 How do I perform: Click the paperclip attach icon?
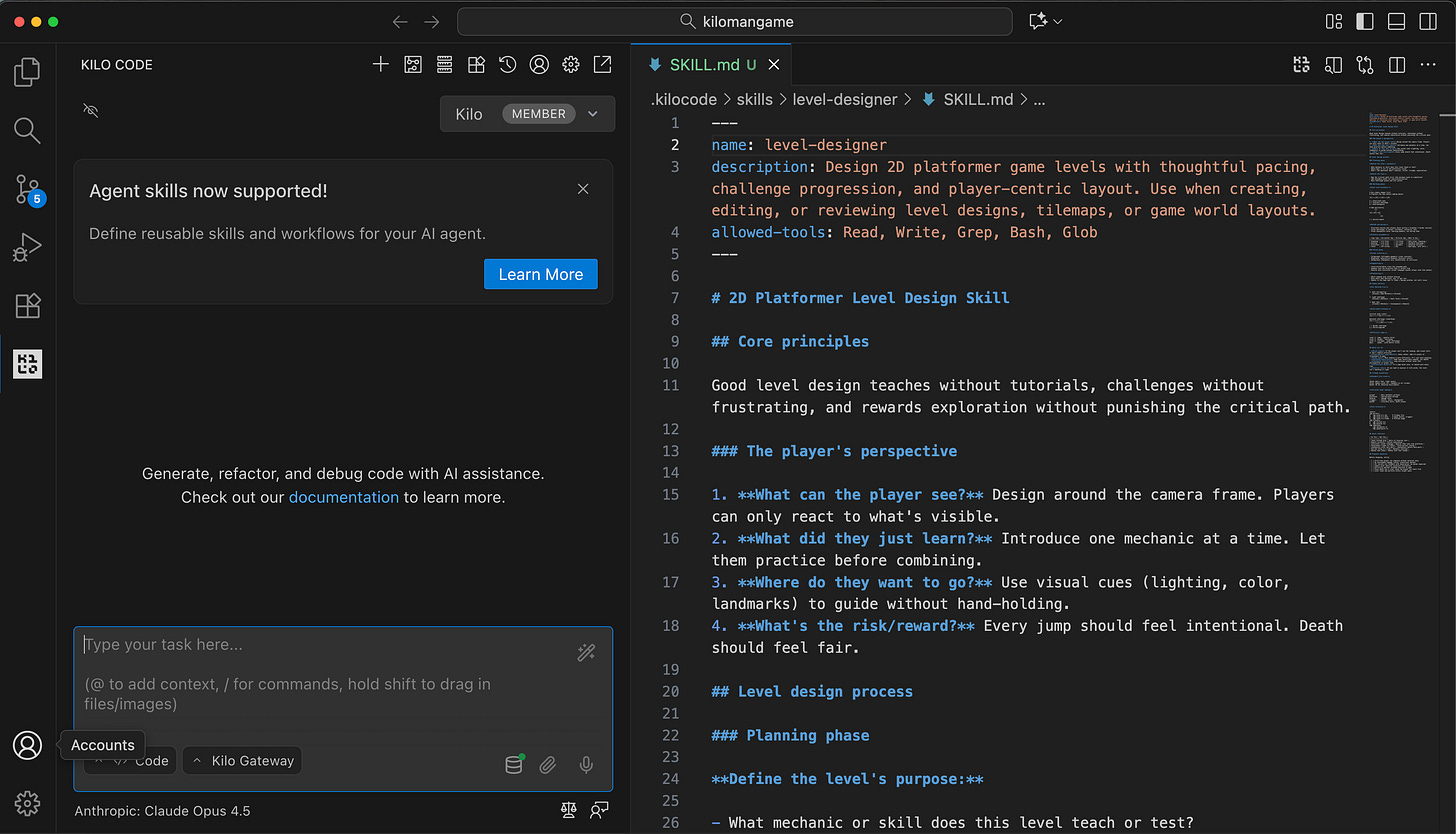pos(548,765)
